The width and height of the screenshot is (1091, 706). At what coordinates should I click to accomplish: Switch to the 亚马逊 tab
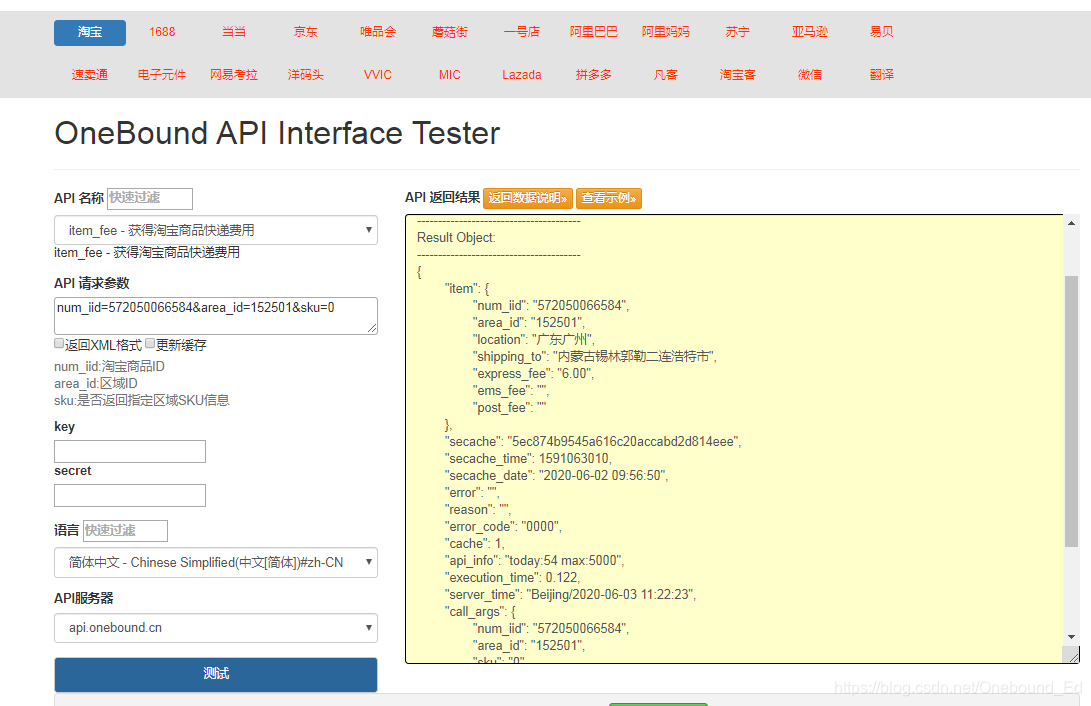pos(810,33)
